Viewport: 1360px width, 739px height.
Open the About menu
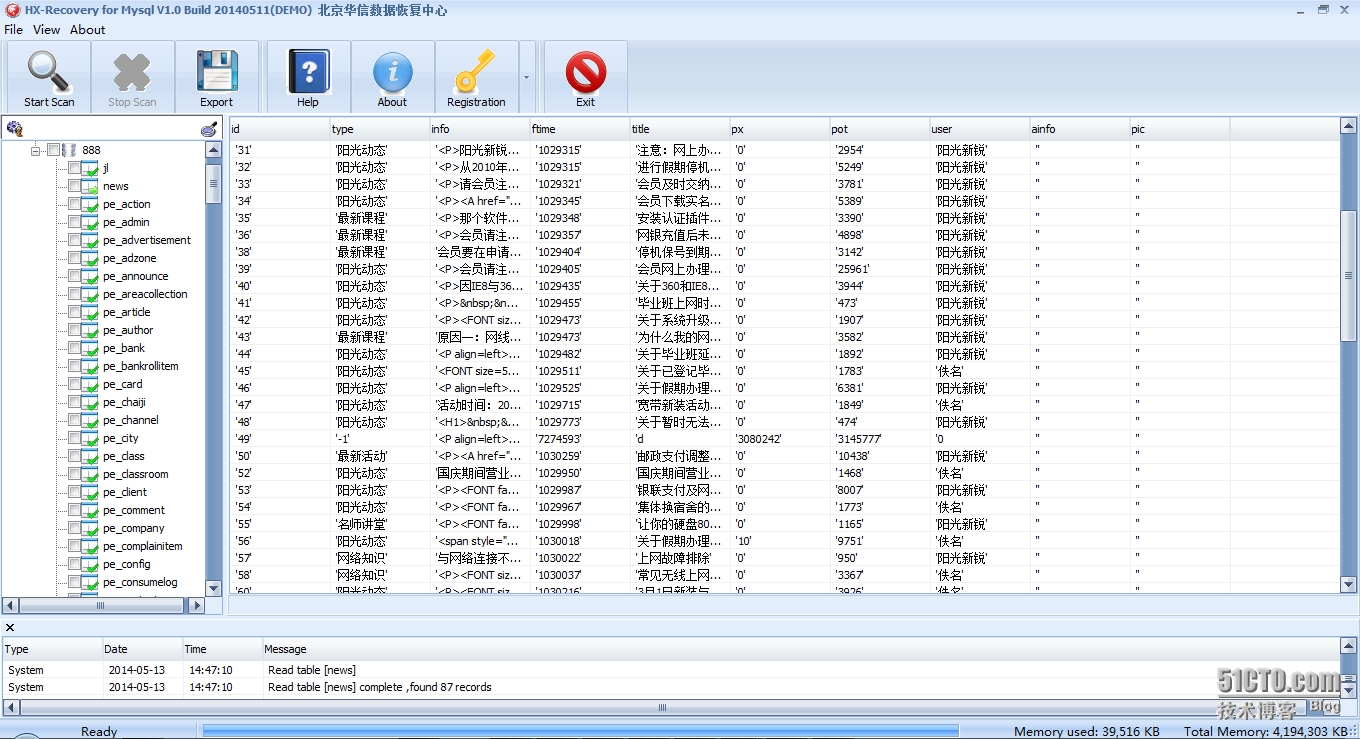point(87,30)
